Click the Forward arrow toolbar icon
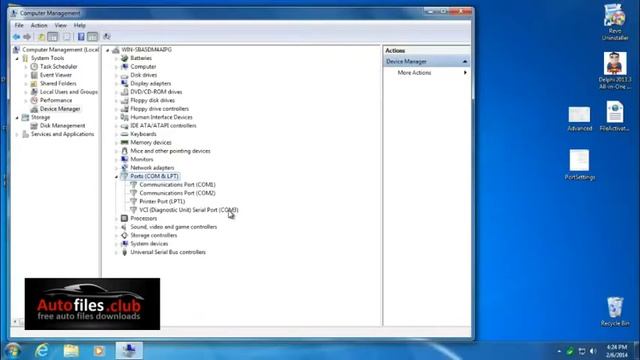This screenshot has height=360, width=640. coord(27,37)
